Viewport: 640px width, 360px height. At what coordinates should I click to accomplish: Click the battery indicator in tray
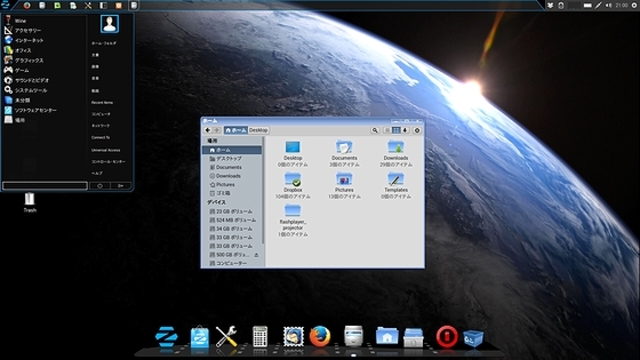tap(587, 5)
